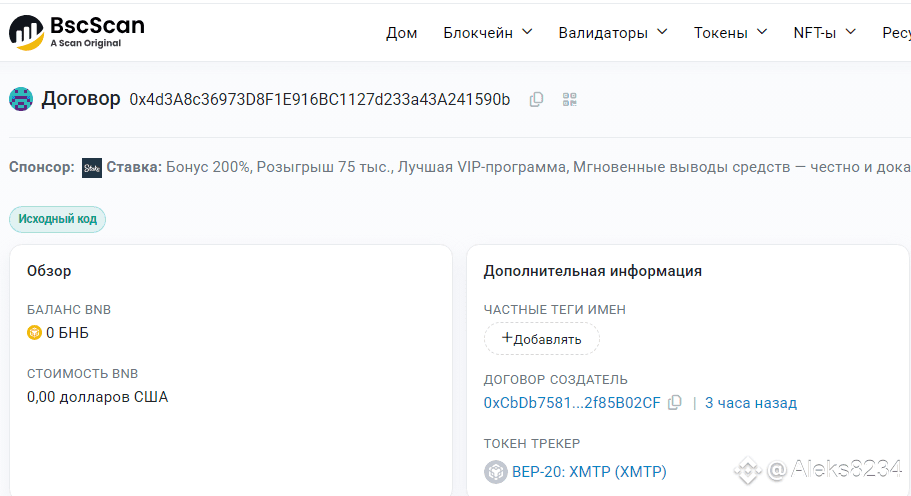Go to the Дом menu item
This screenshot has width=911, height=496.
pyautogui.click(x=401, y=33)
